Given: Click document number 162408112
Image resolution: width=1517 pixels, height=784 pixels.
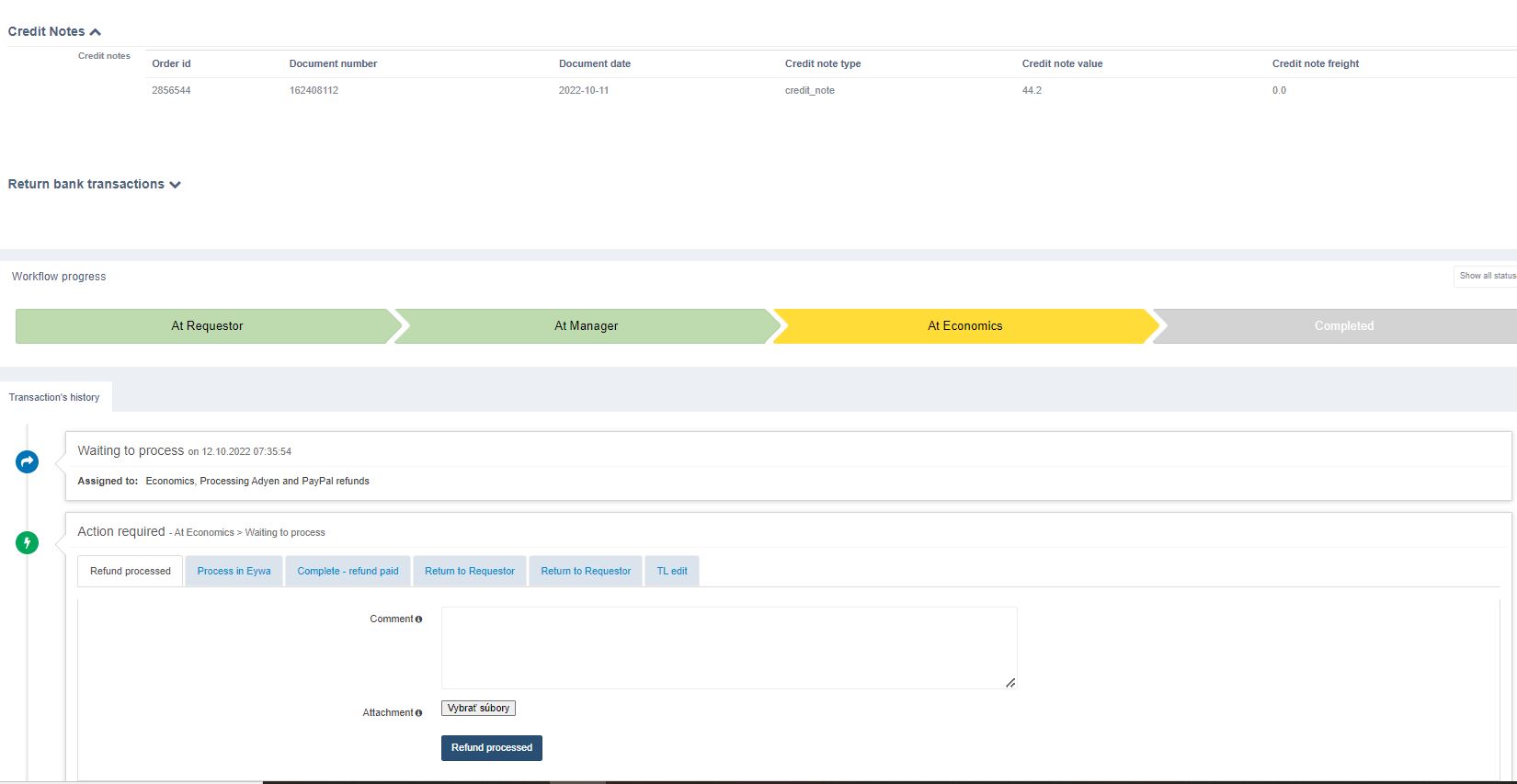Looking at the screenshot, I should 314,90.
